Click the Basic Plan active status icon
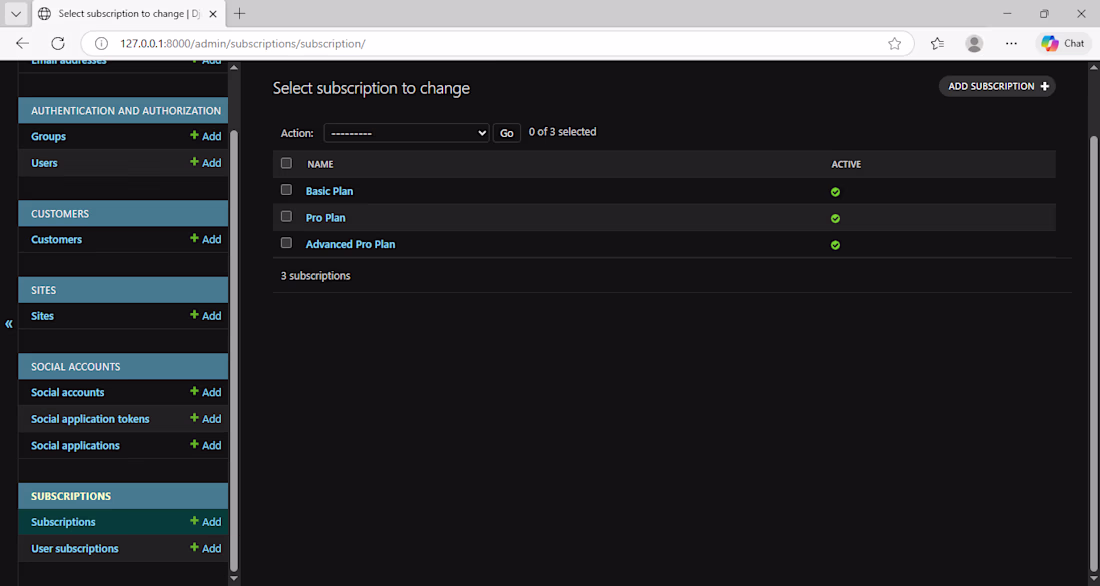This screenshot has height=586, width=1100. [x=835, y=192]
